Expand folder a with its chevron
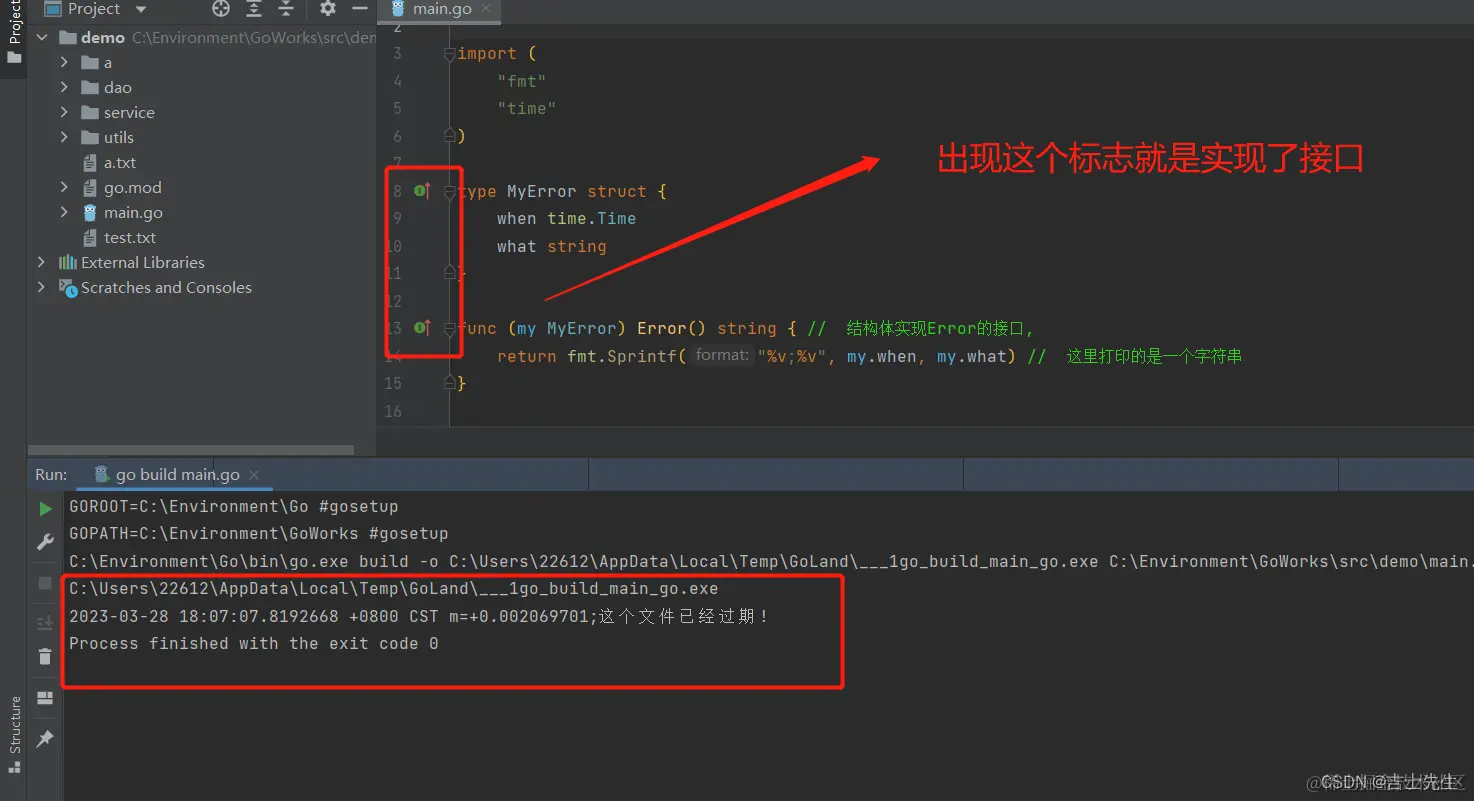1474x801 pixels. (x=65, y=62)
